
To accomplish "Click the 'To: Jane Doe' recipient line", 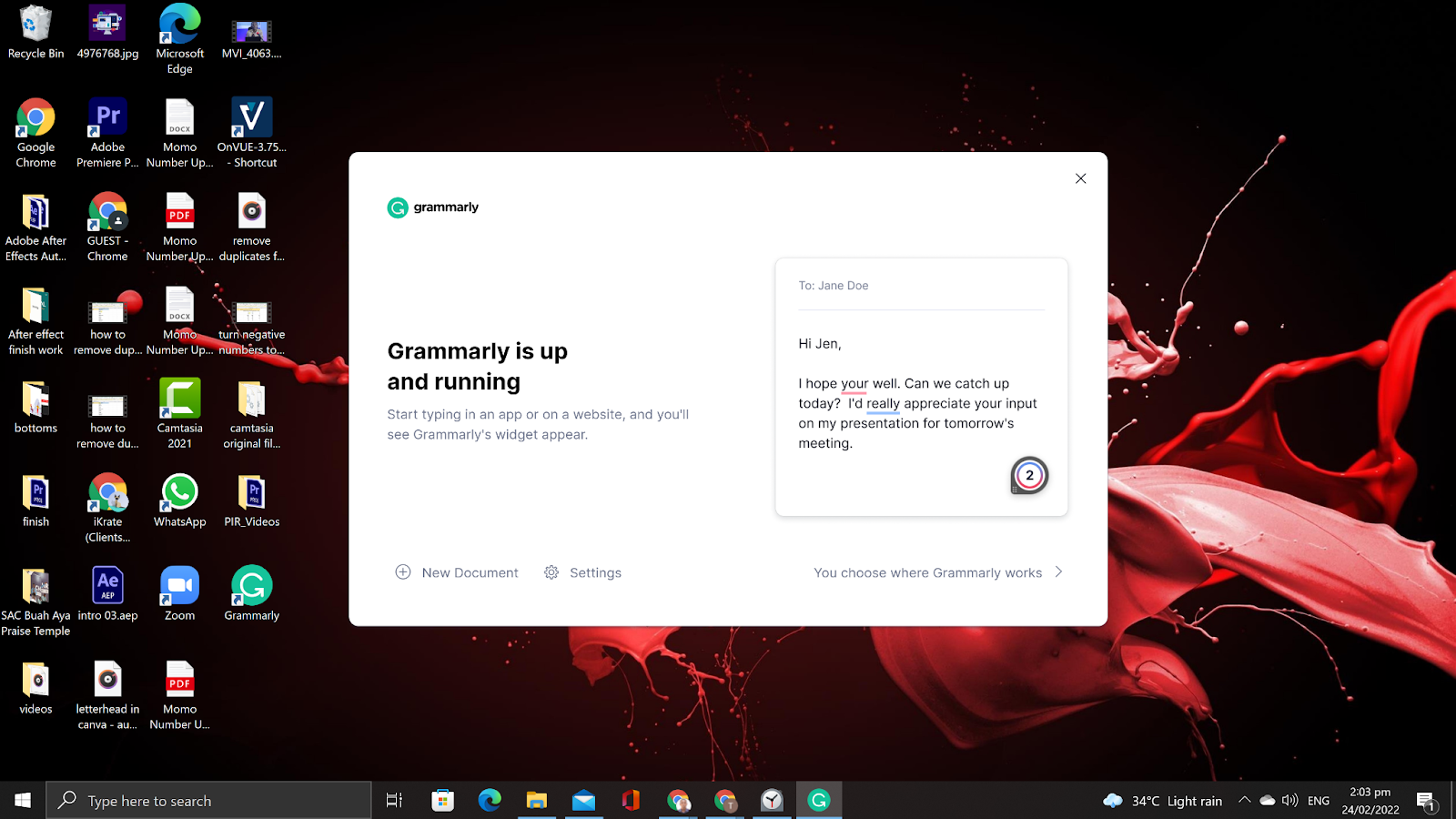I will coord(834,286).
